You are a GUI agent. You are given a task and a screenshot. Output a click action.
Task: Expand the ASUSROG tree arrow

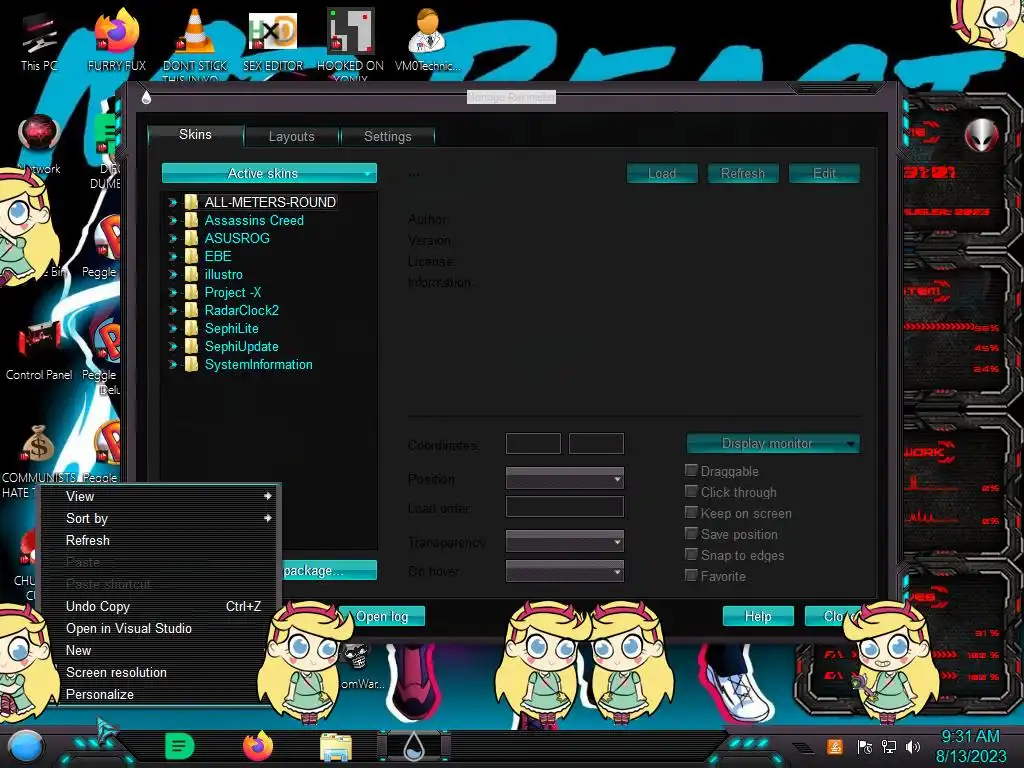tap(172, 238)
